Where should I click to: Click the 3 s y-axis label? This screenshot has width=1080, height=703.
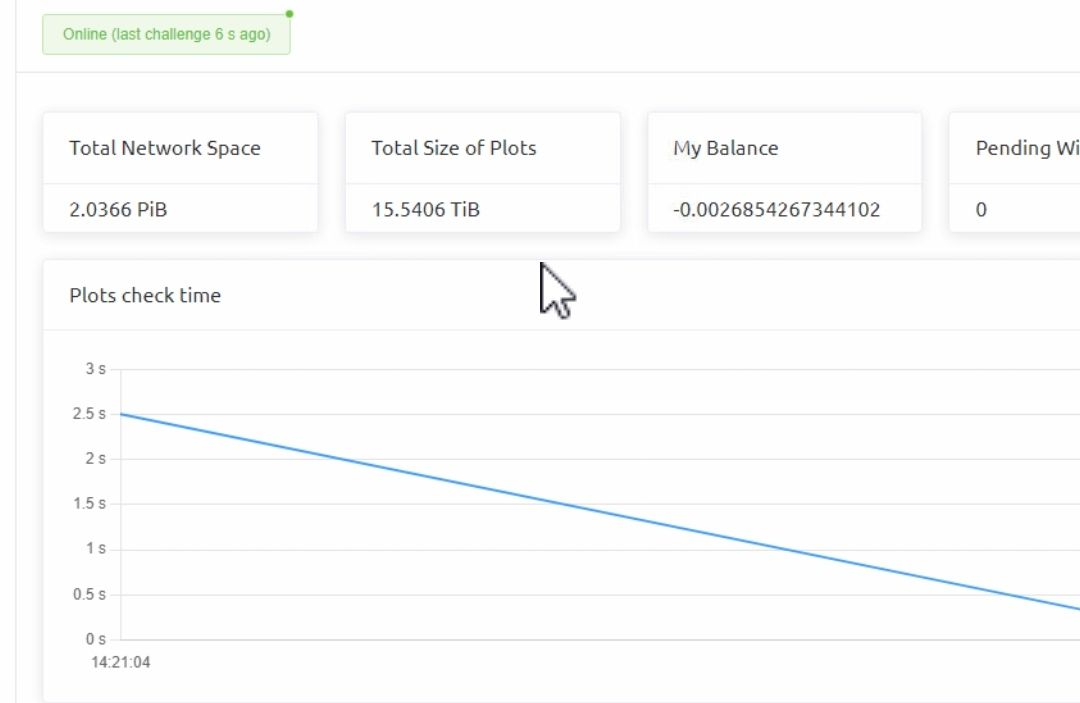coord(95,369)
